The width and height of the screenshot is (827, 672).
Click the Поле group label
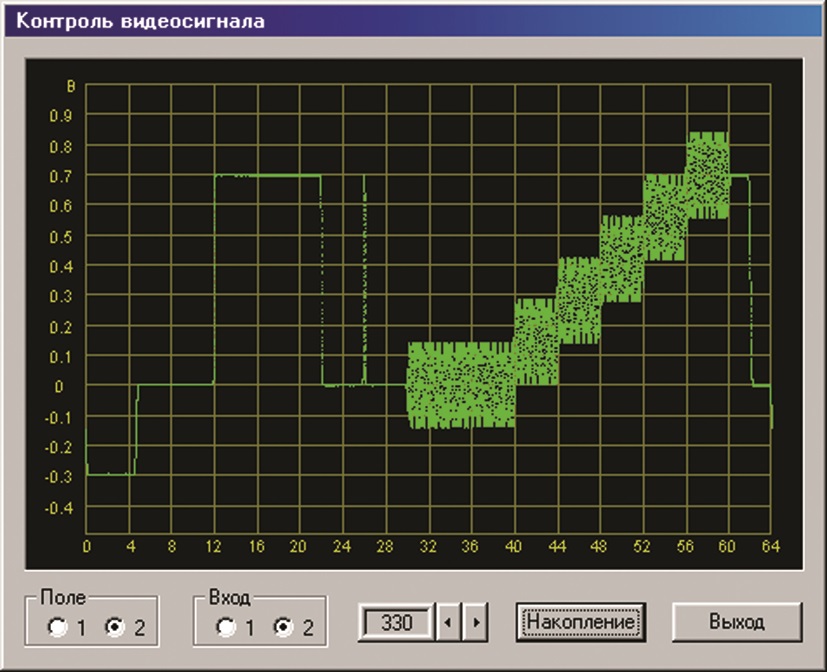63,597
